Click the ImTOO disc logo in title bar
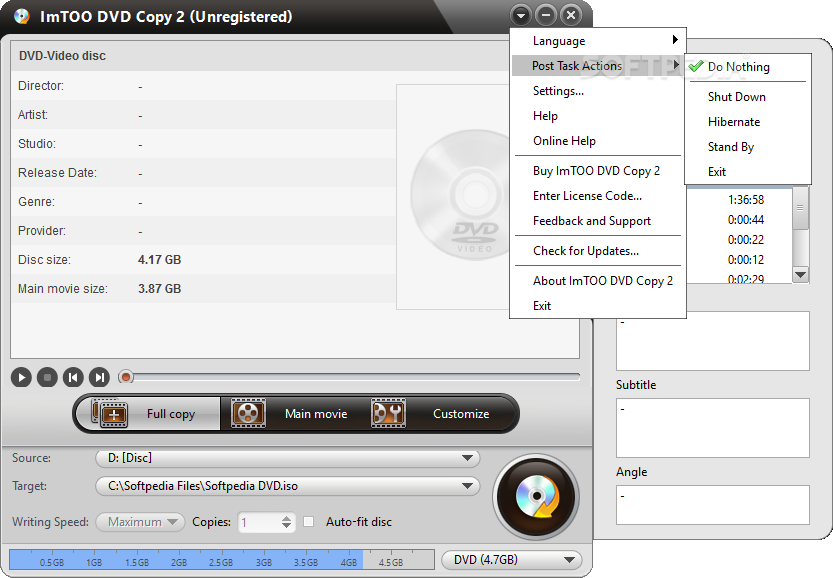Screen dimensions: 833x578 [x=22, y=16]
